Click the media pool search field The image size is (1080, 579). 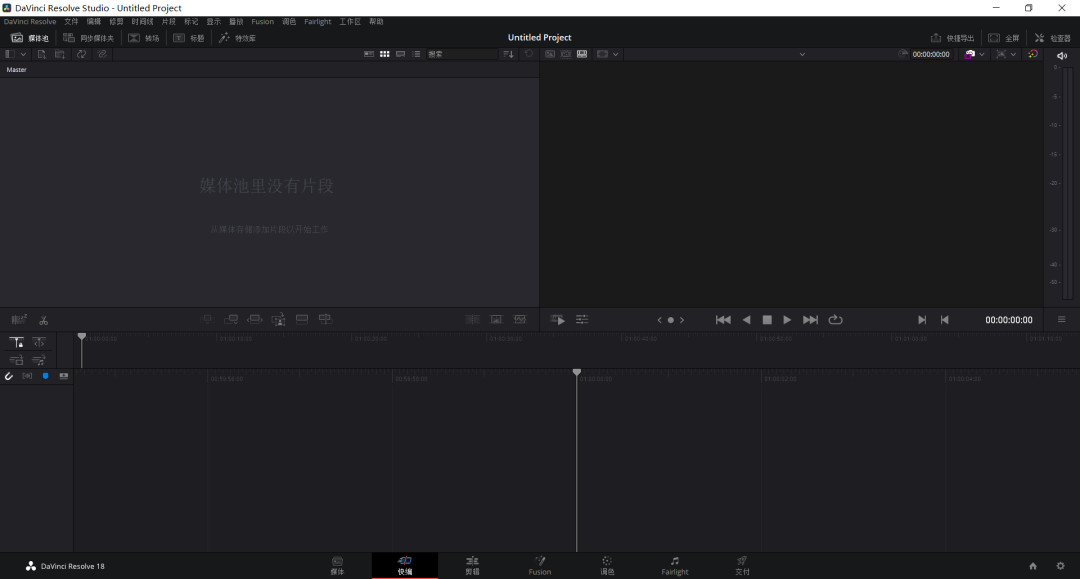(x=460, y=54)
